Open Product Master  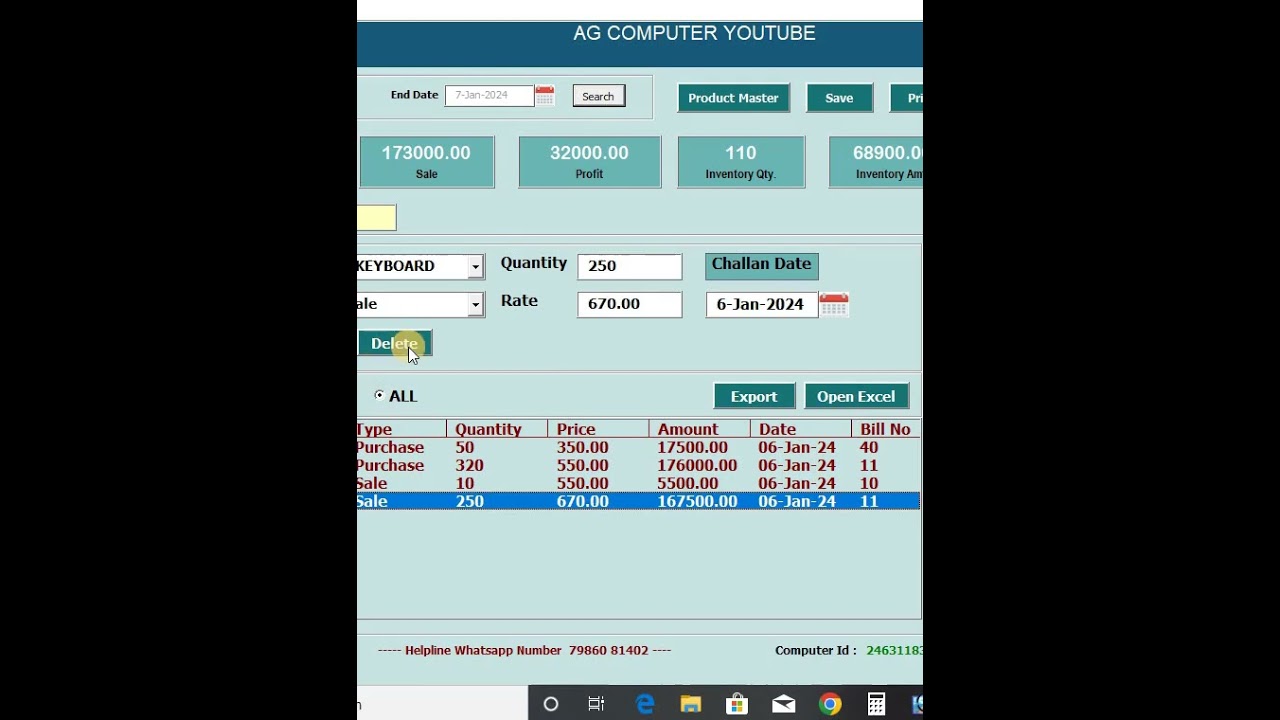(733, 98)
